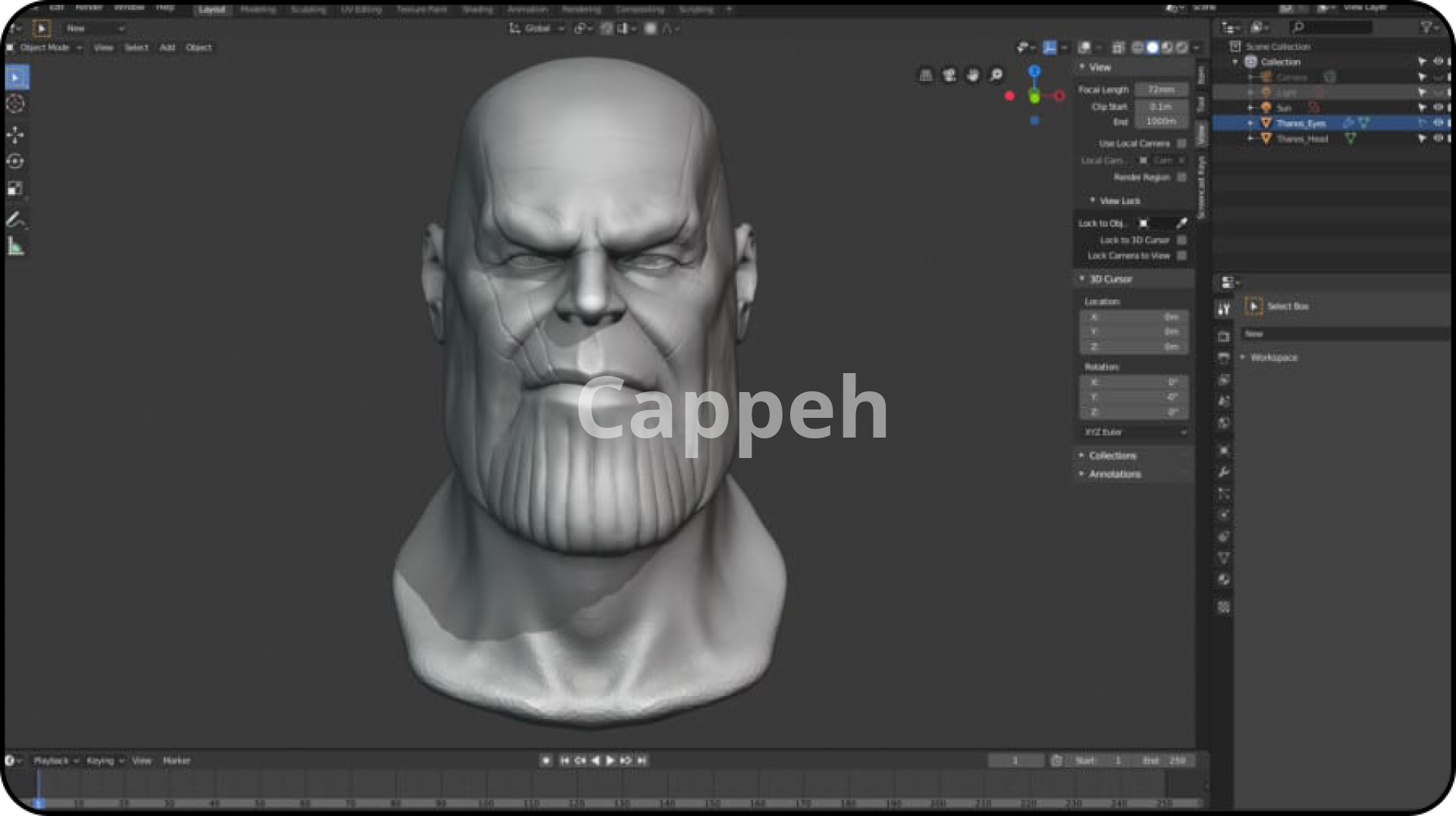This screenshot has height=816, width=1456.
Task: Tick the Lock to 3D Cursor checkbox
Action: coord(1181,240)
